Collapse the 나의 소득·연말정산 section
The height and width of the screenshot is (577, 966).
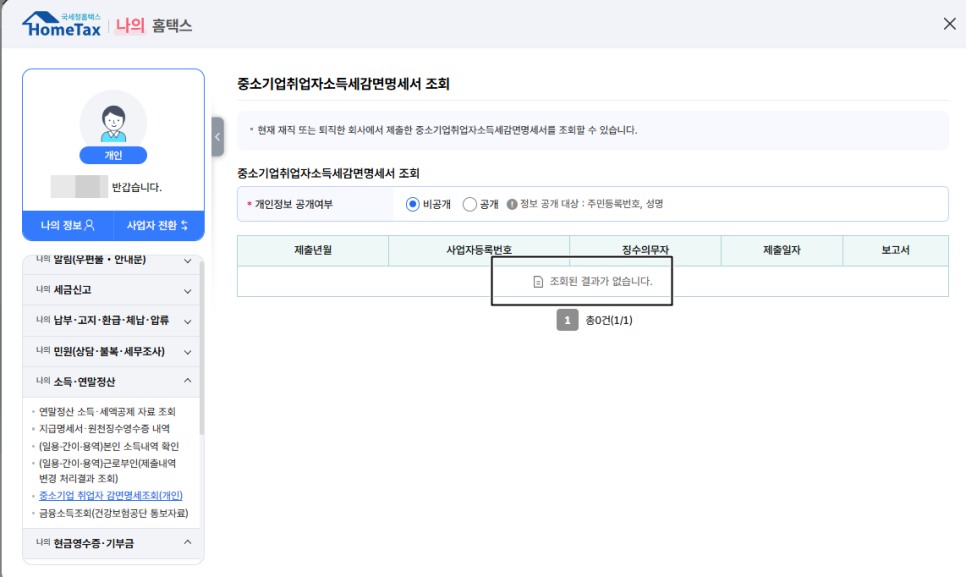point(112,381)
